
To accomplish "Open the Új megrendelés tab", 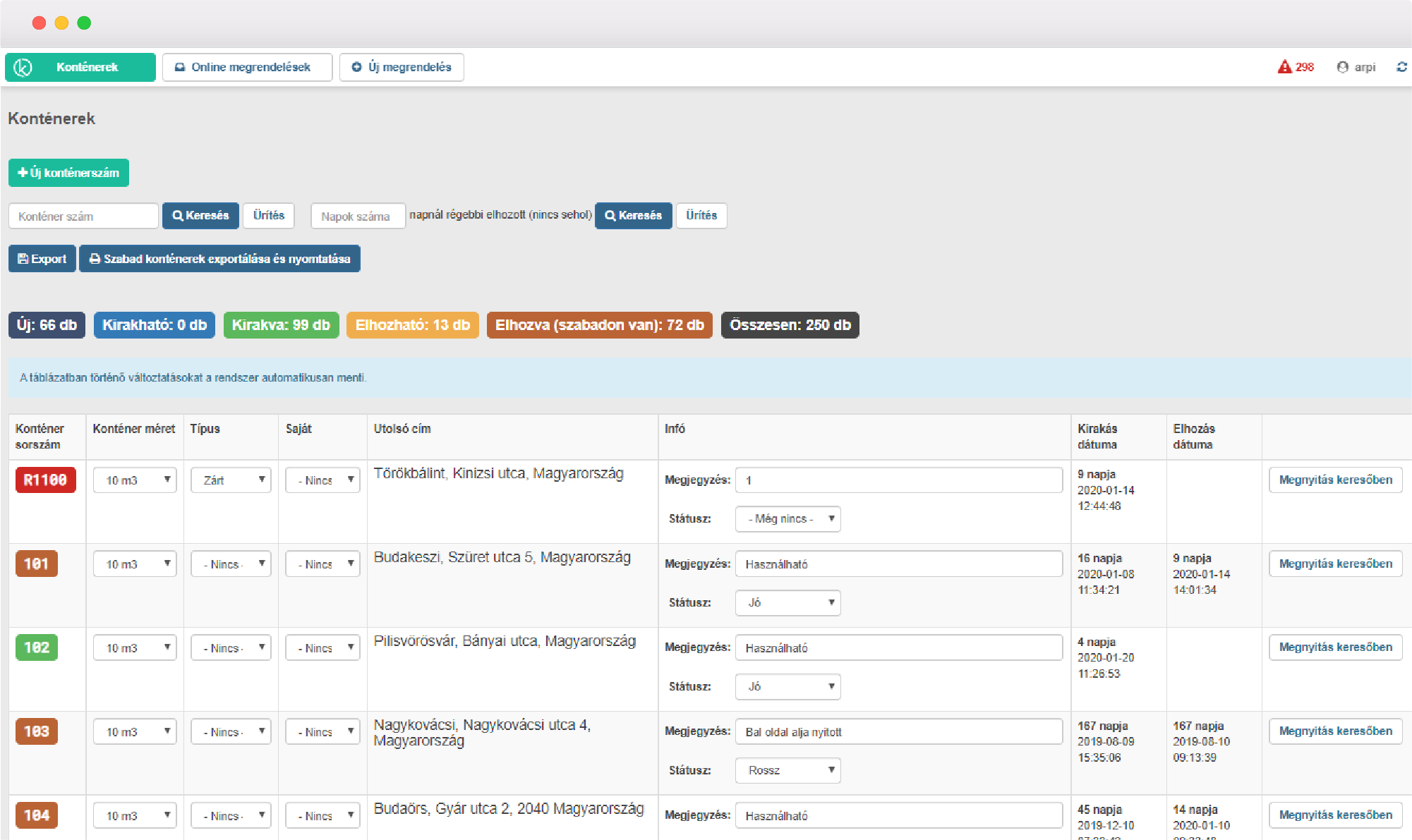I will pyautogui.click(x=402, y=68).
